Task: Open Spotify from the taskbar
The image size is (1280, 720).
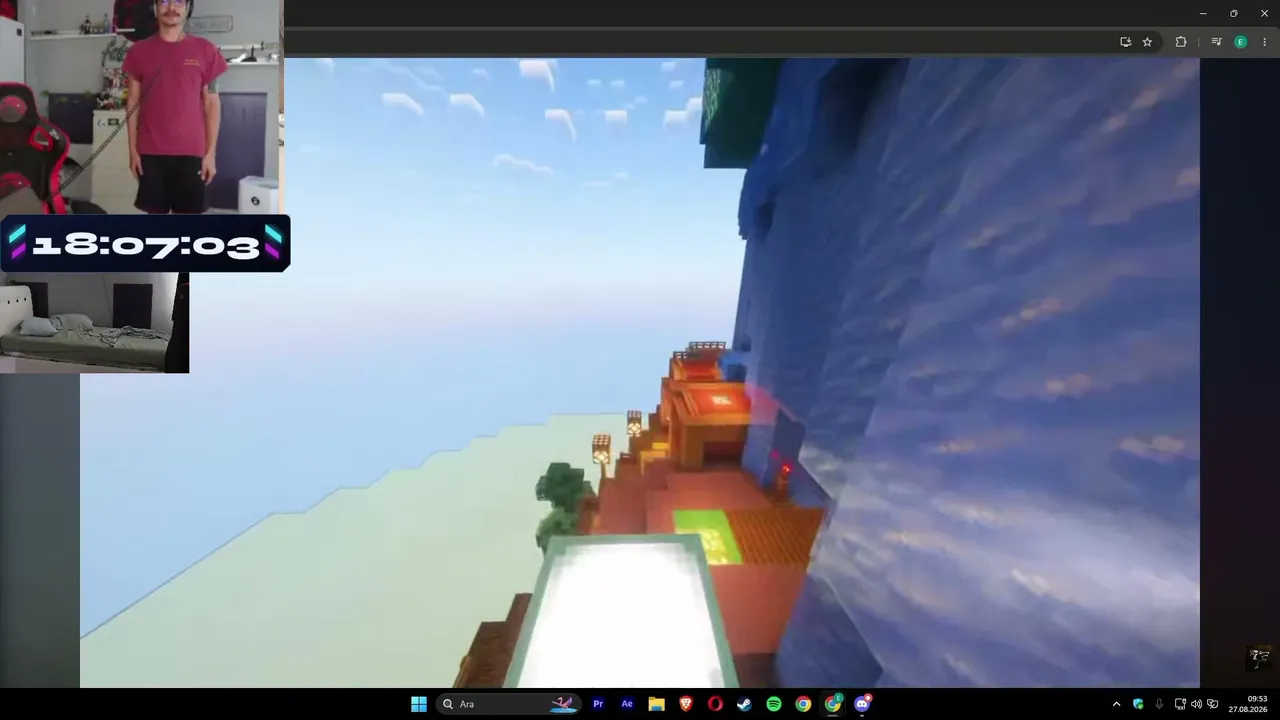Action: 774,704
